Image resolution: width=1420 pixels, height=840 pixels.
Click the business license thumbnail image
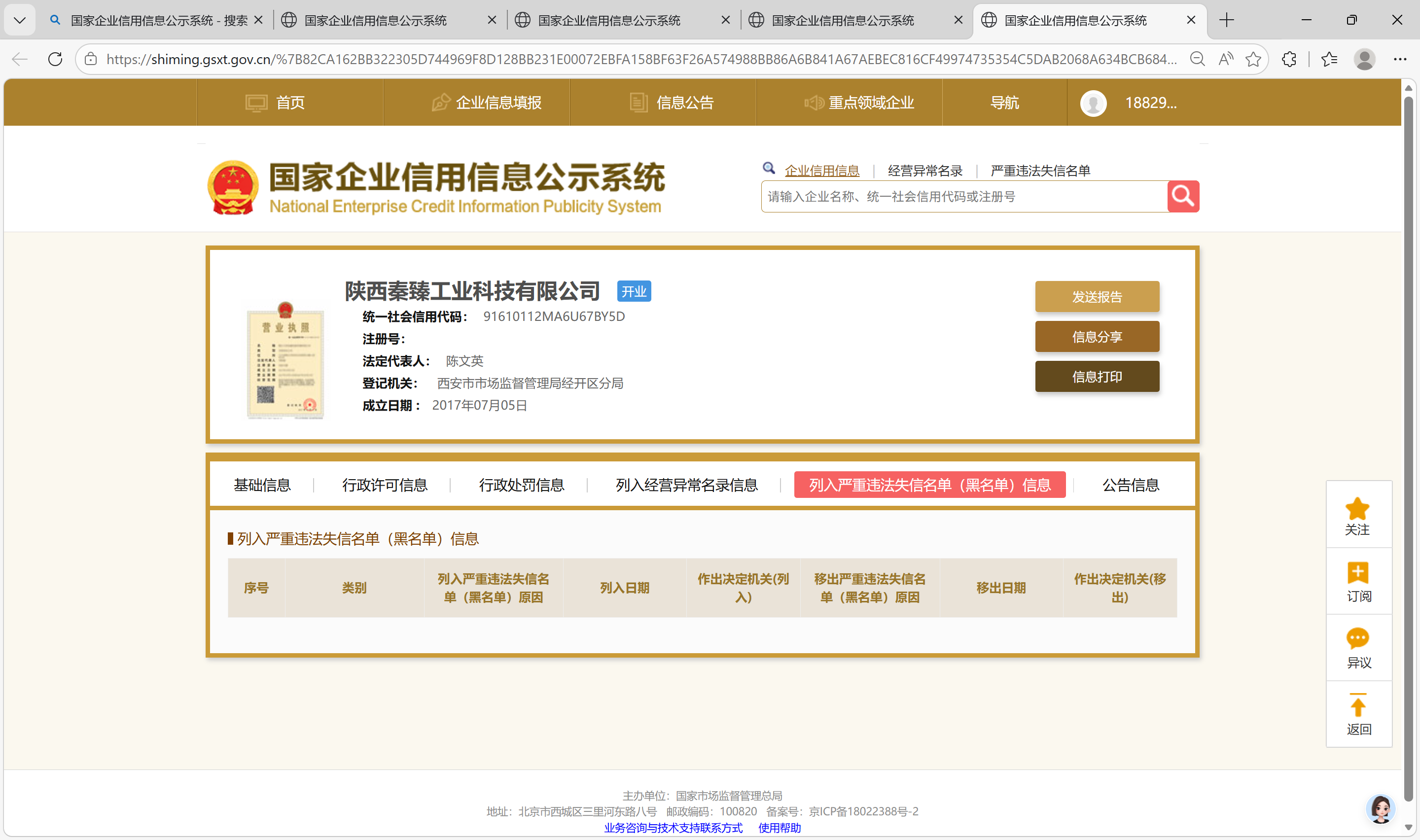[285, 360]
